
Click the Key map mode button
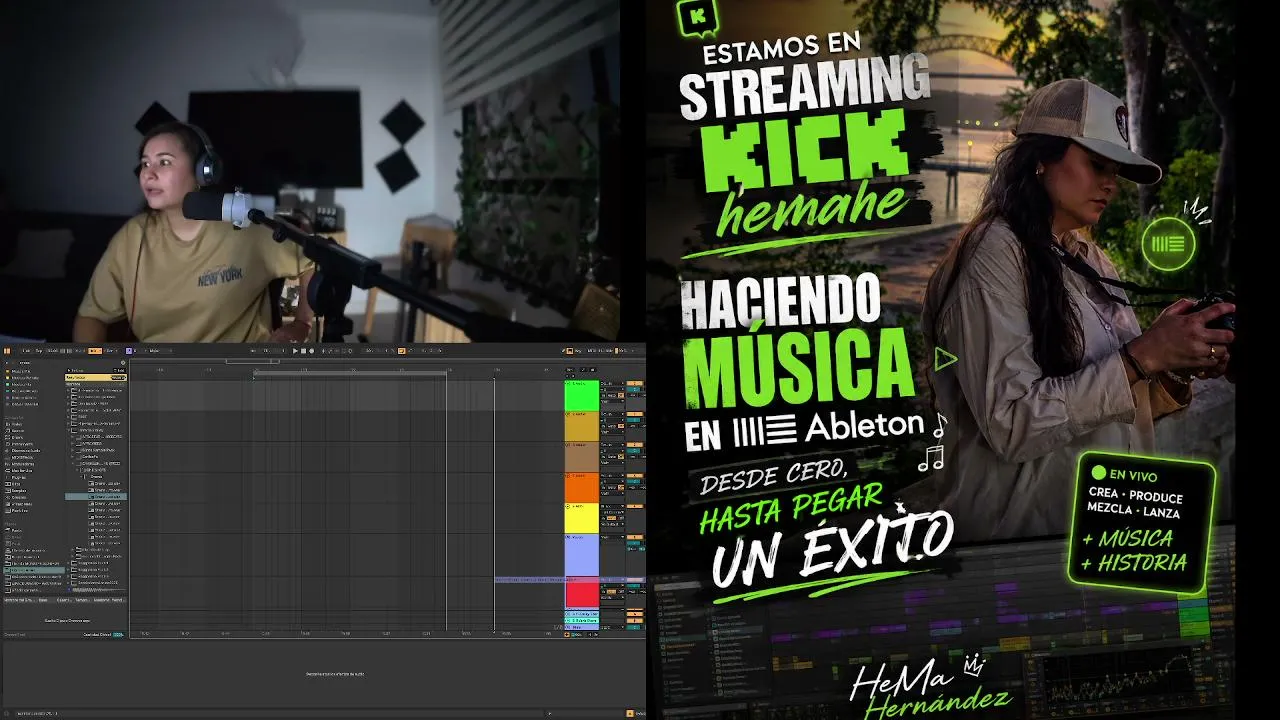pyautogui.click(x=578, y=351)
